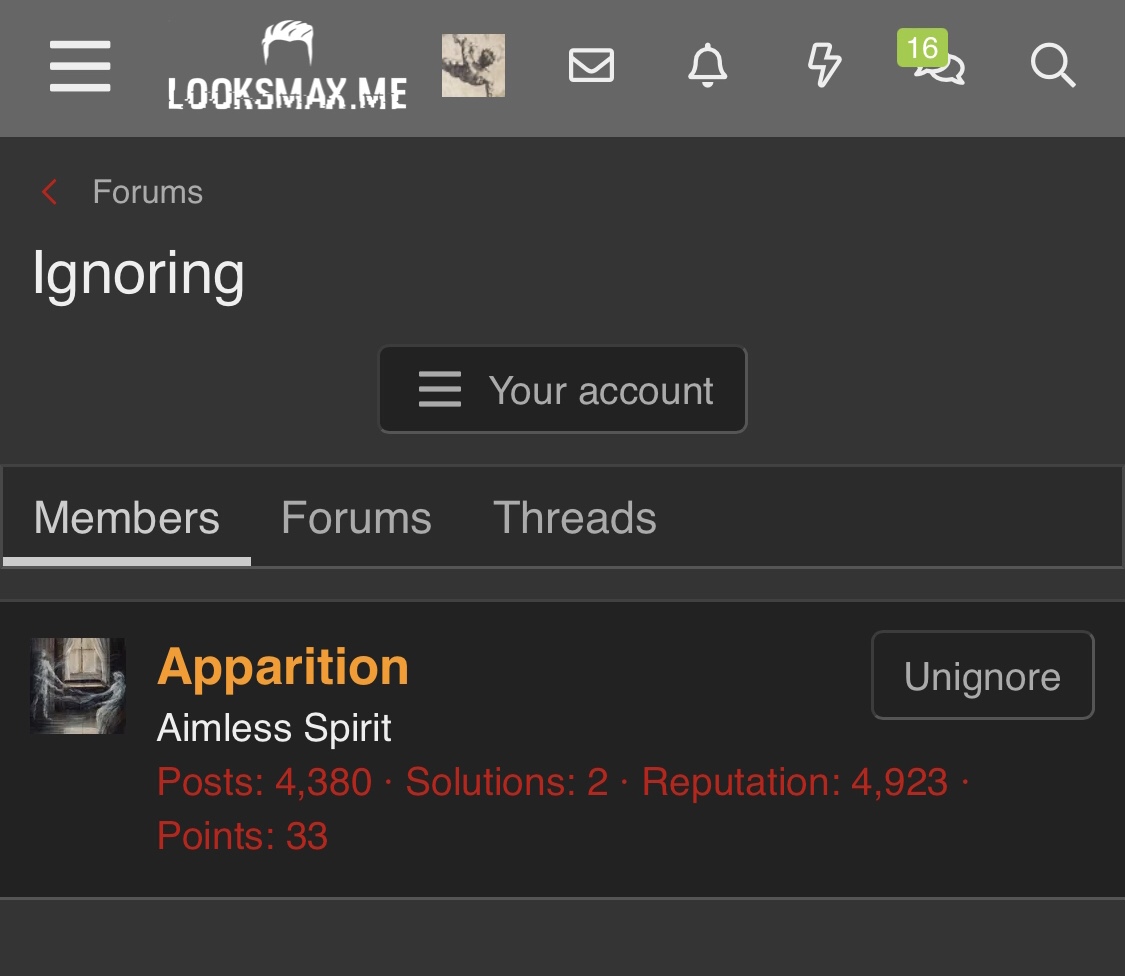The height and width of the screenshot is (976, 1125).
Task: Switch to the Threads tab
Action: tap(575, 518)
